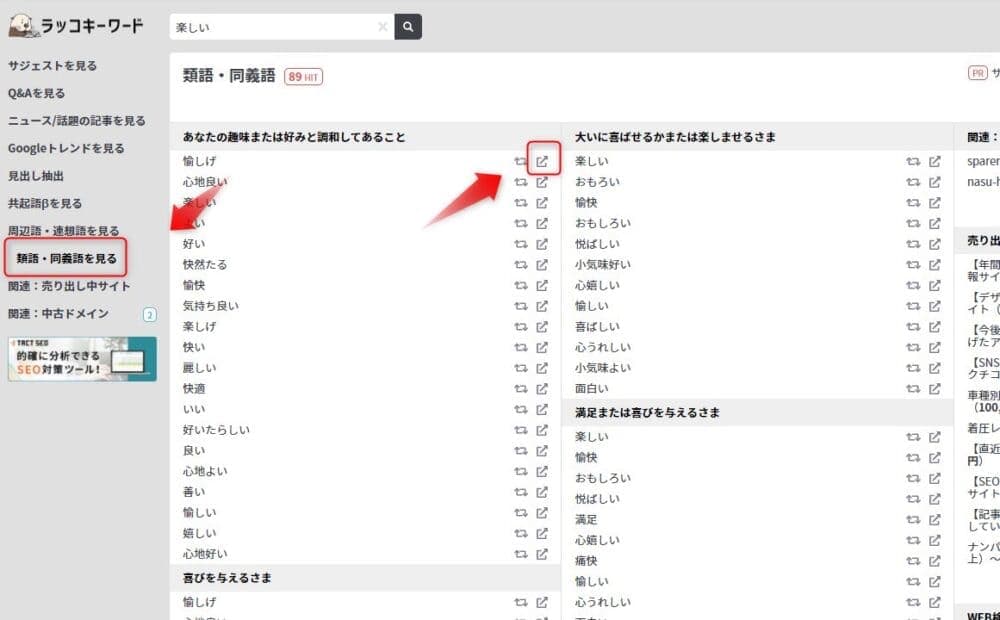Click the ラッコキーワード otter logo
The width and height of the screenshot is (1000, 620).
coord(76,26)
